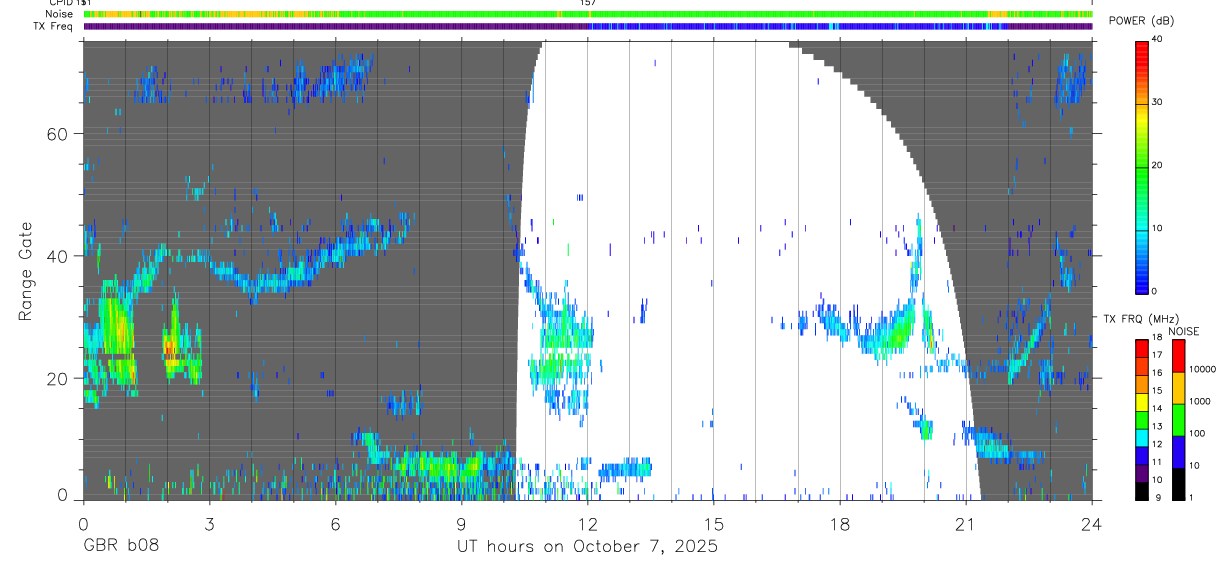Click the 18 tick on UT hours axis

pyautogui.click(x=840, y=523)
